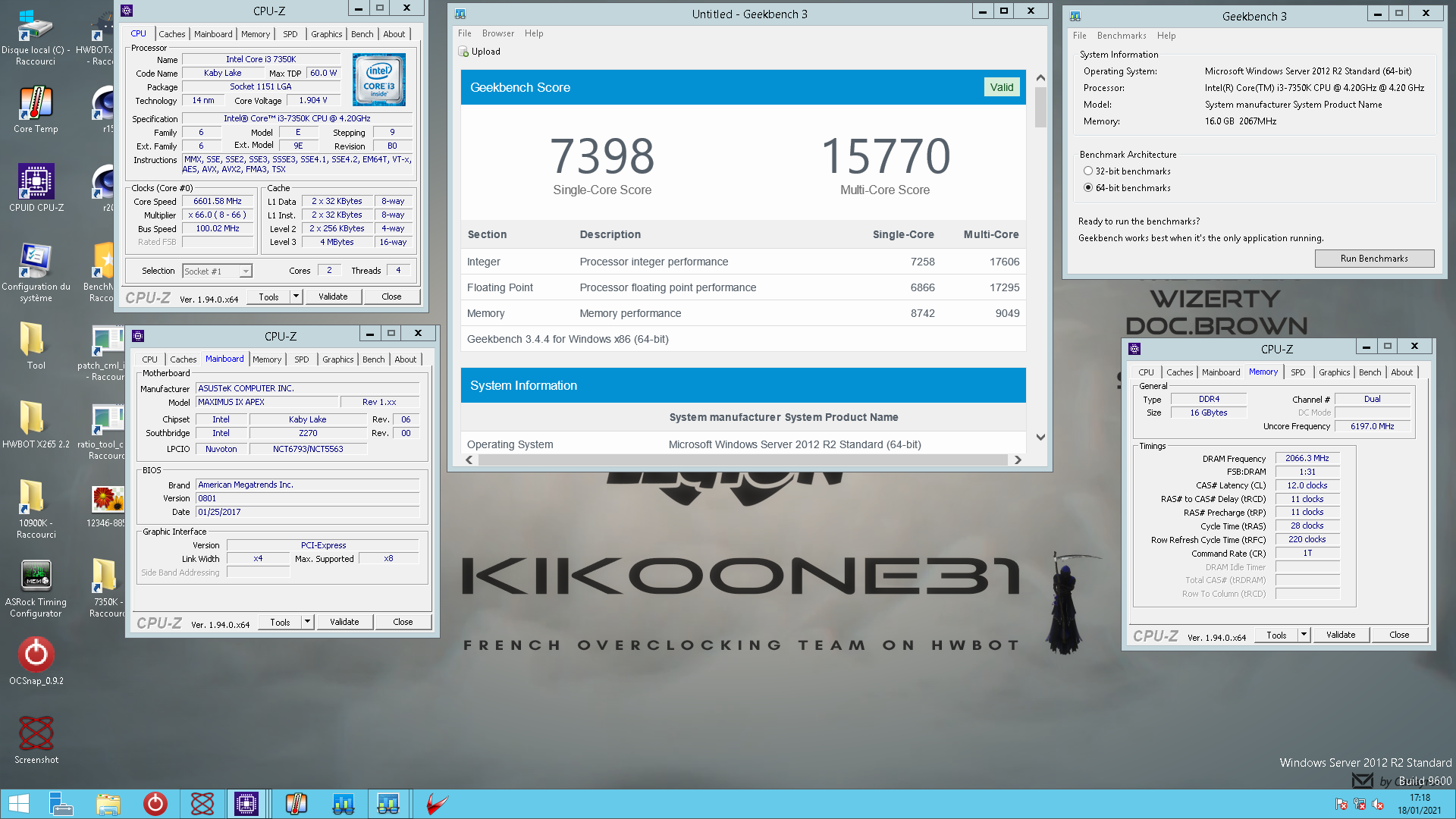Open SPD tab in Mainboard CPU-Z window

point(301,359)
